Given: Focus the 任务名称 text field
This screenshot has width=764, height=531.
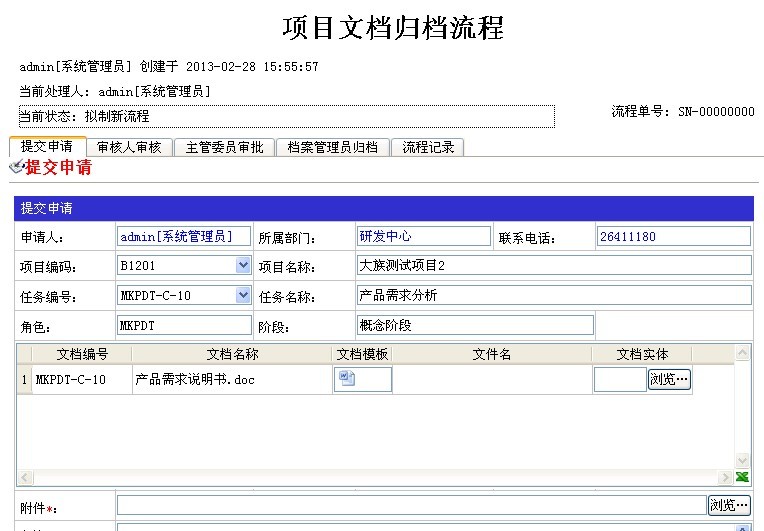Looking at the screenshot, I should pyautogui.click(x=553, y=295).
